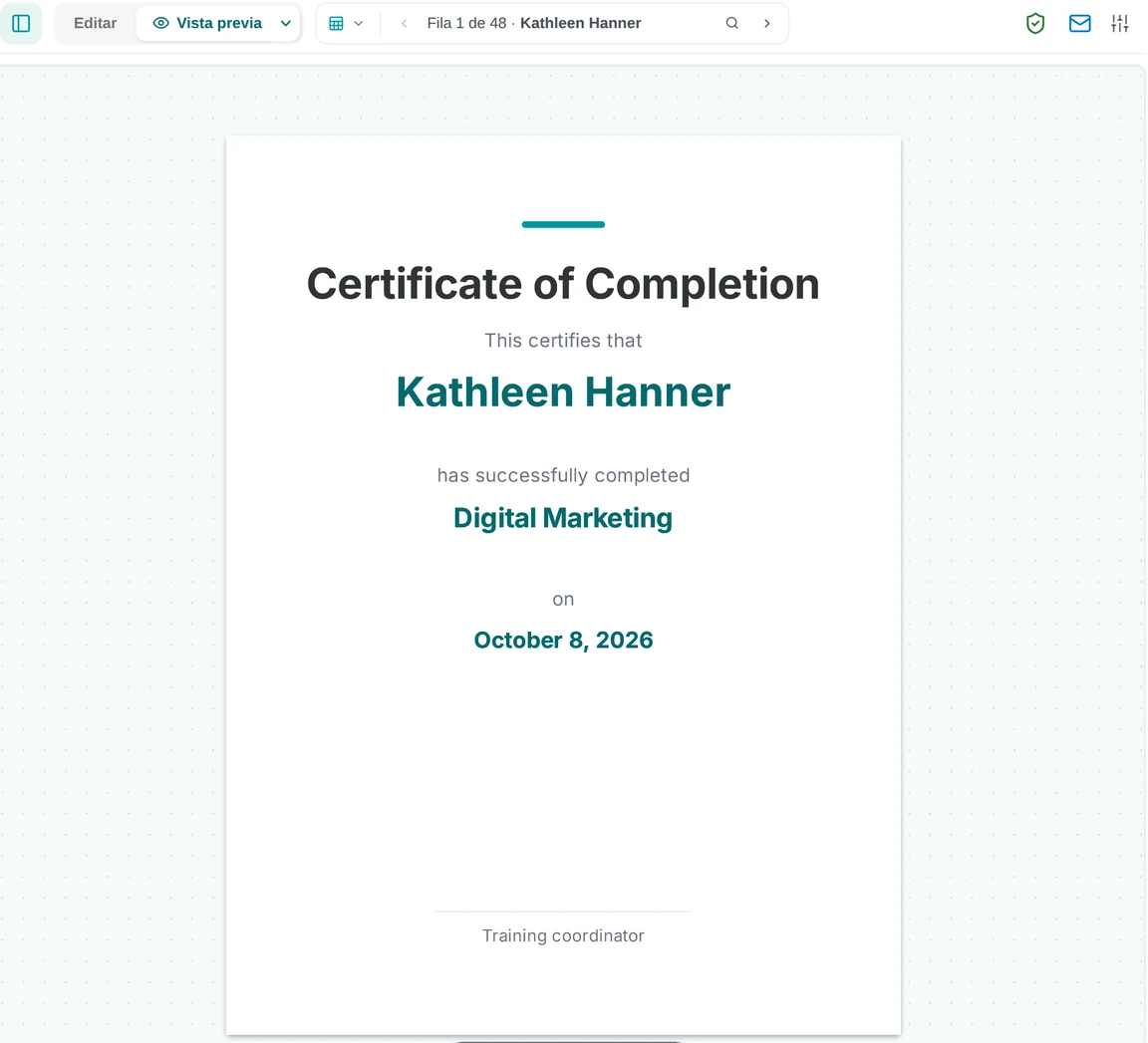1148x1043 pixels.
Task: Open the data table source dropdown
Action: 347,24
